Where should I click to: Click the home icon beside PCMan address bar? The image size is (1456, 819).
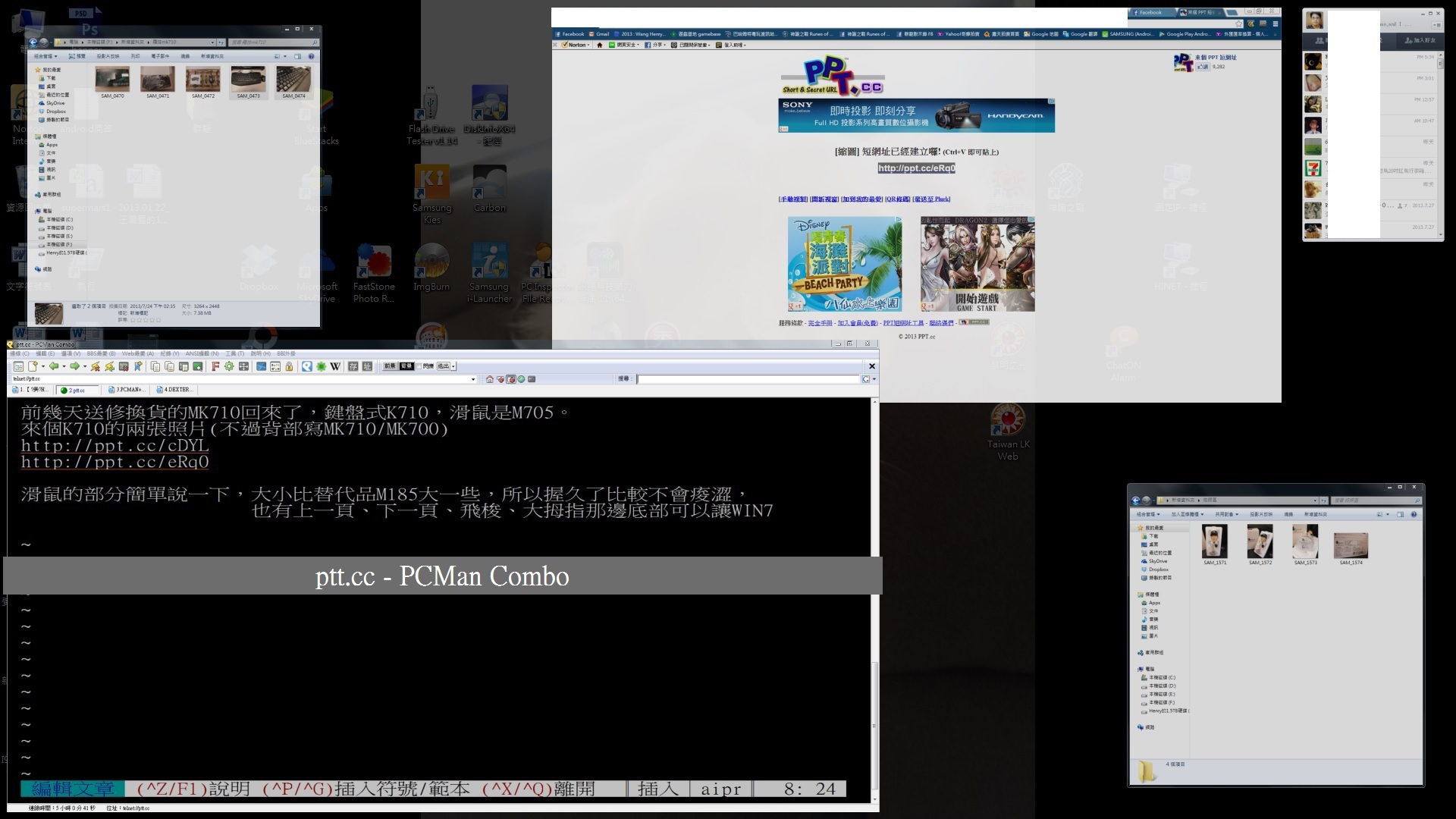pyautogui.click(x=490, y=379)
